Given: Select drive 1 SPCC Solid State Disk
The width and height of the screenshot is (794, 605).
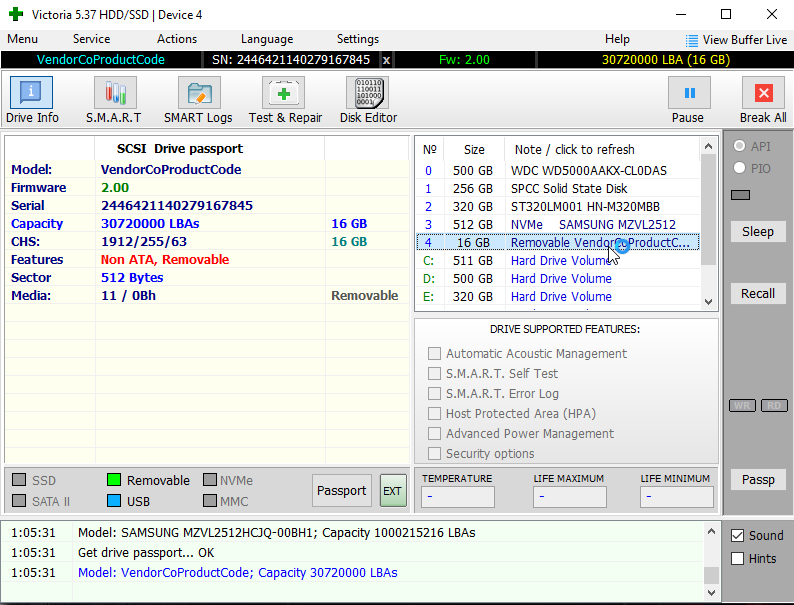Looking at the screenshot, I should point(558,189).
